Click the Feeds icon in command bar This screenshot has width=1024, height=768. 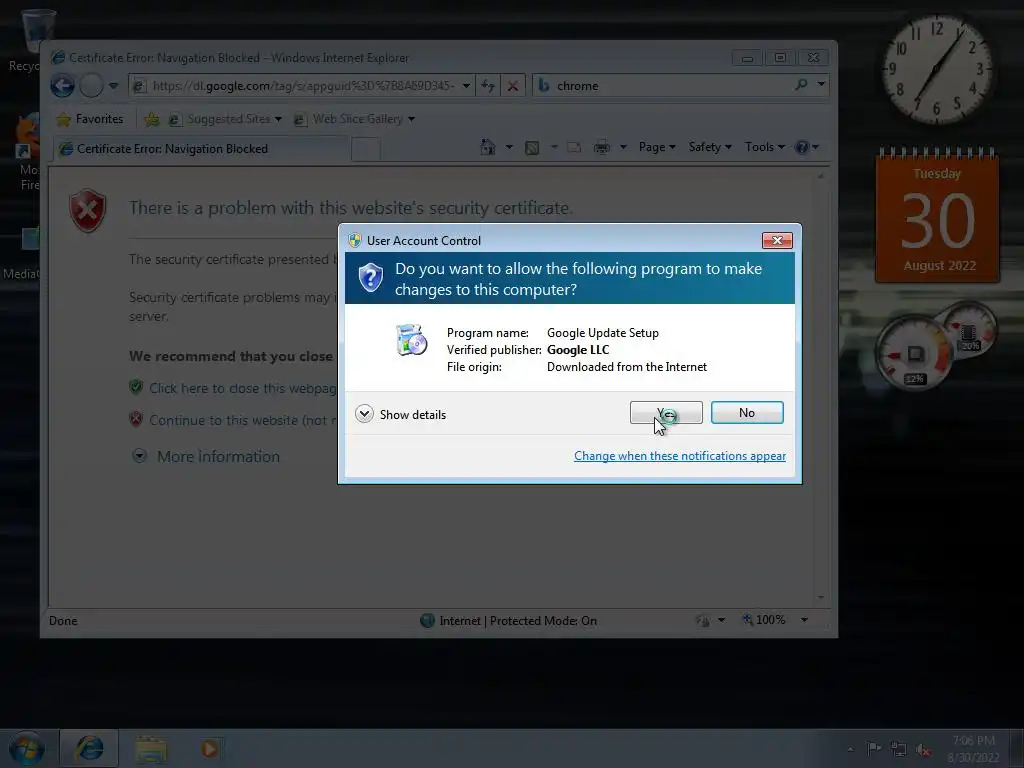pos(532,148)
